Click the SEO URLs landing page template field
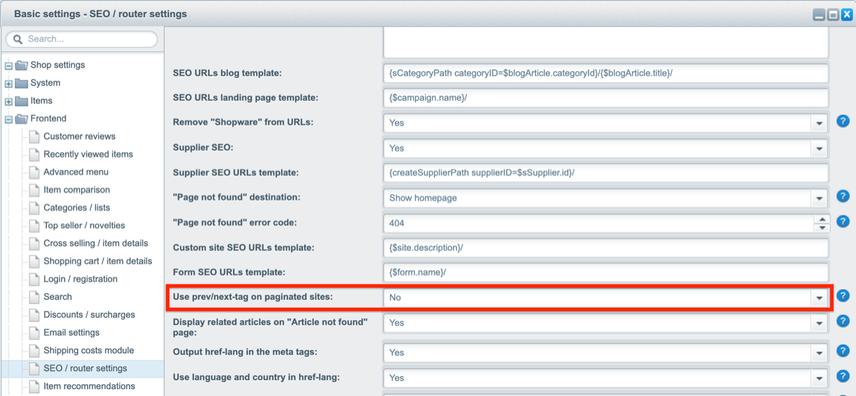The height and width of the screenshot is (396, 856). 606,98
